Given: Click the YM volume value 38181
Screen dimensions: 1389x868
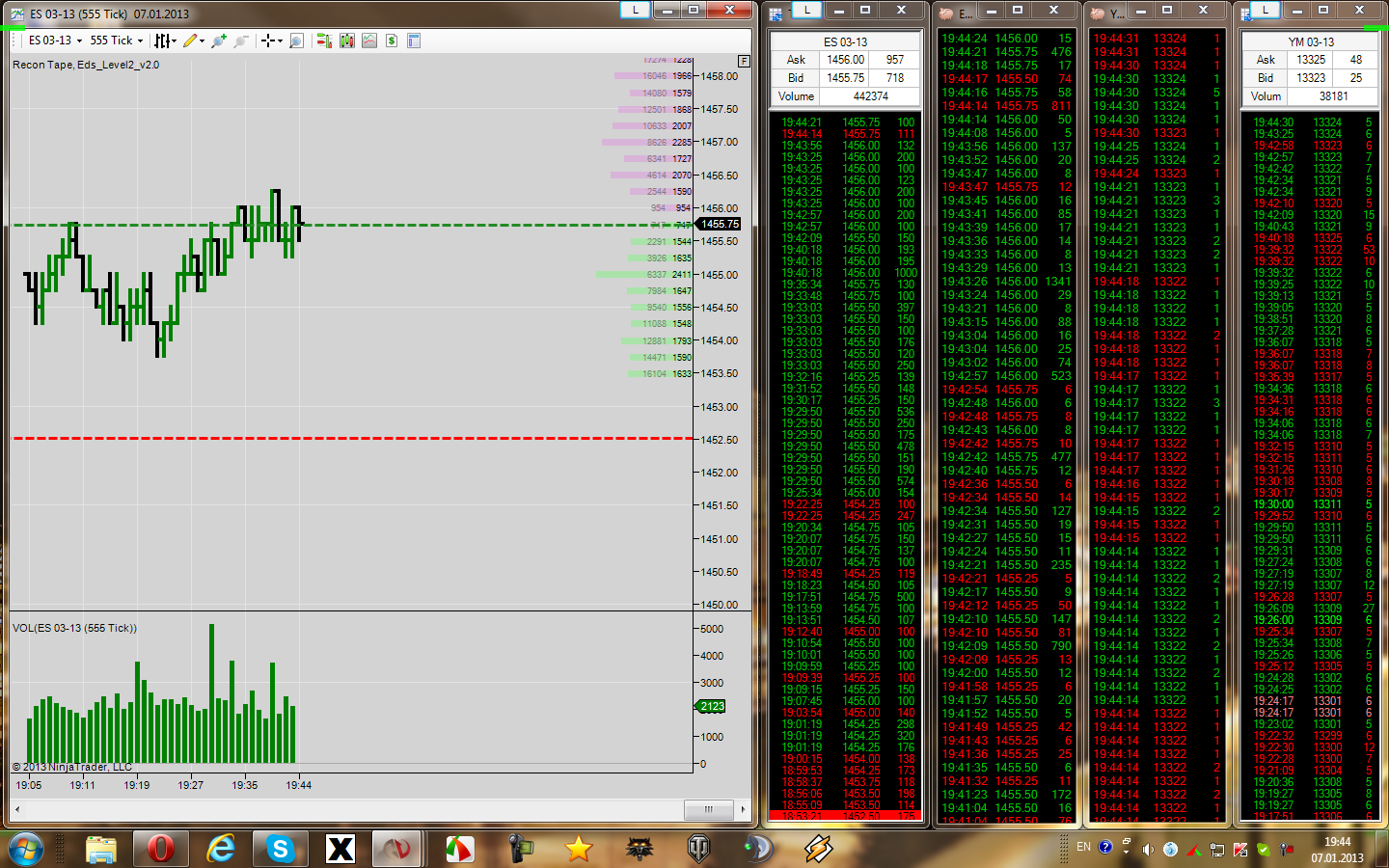Looking at the screenshot, I should 1334,96.
